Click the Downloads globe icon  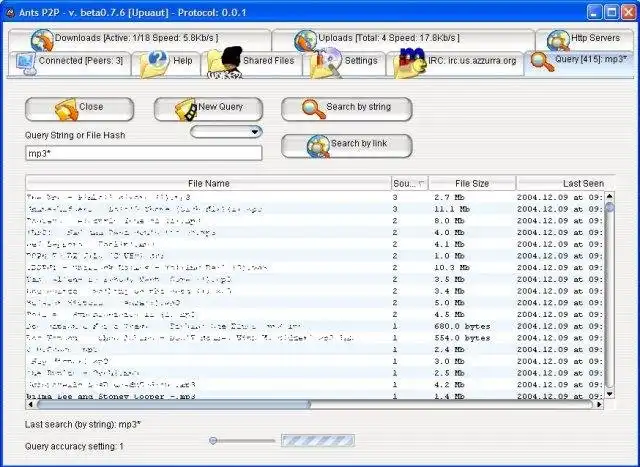42,40
